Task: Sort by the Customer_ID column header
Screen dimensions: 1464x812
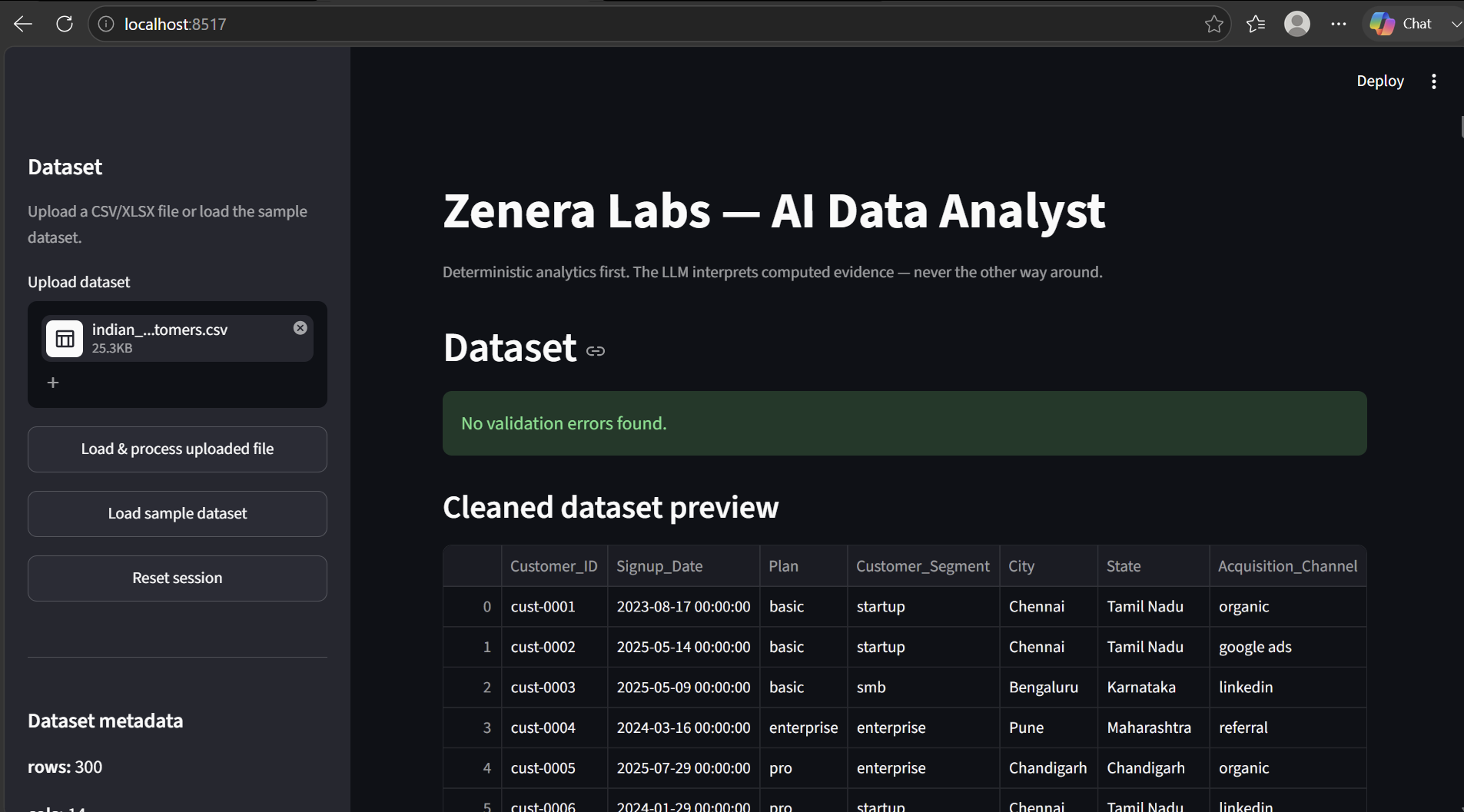Action: pos(554,566)
